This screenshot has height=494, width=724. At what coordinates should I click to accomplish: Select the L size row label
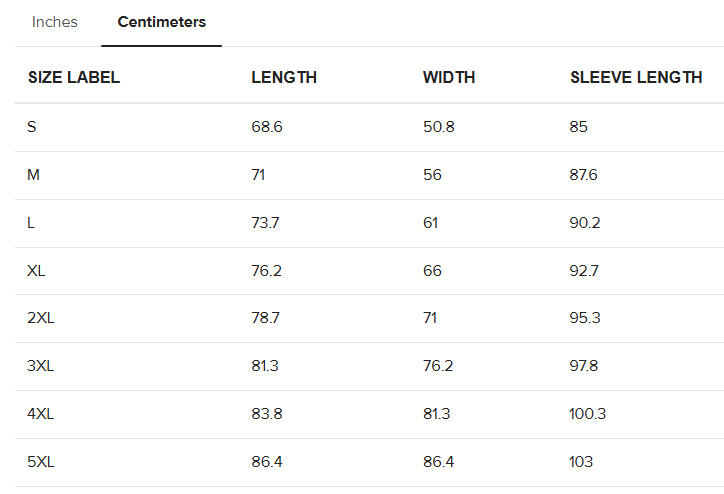click(x=31, y=223)
